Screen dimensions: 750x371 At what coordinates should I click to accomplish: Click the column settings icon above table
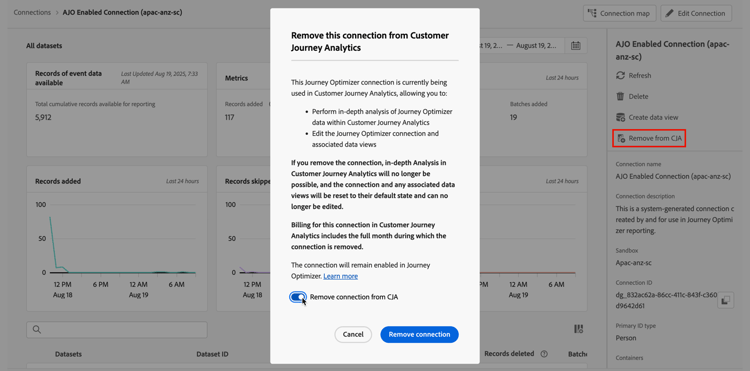pyautogui.click(x=578, y=329)
